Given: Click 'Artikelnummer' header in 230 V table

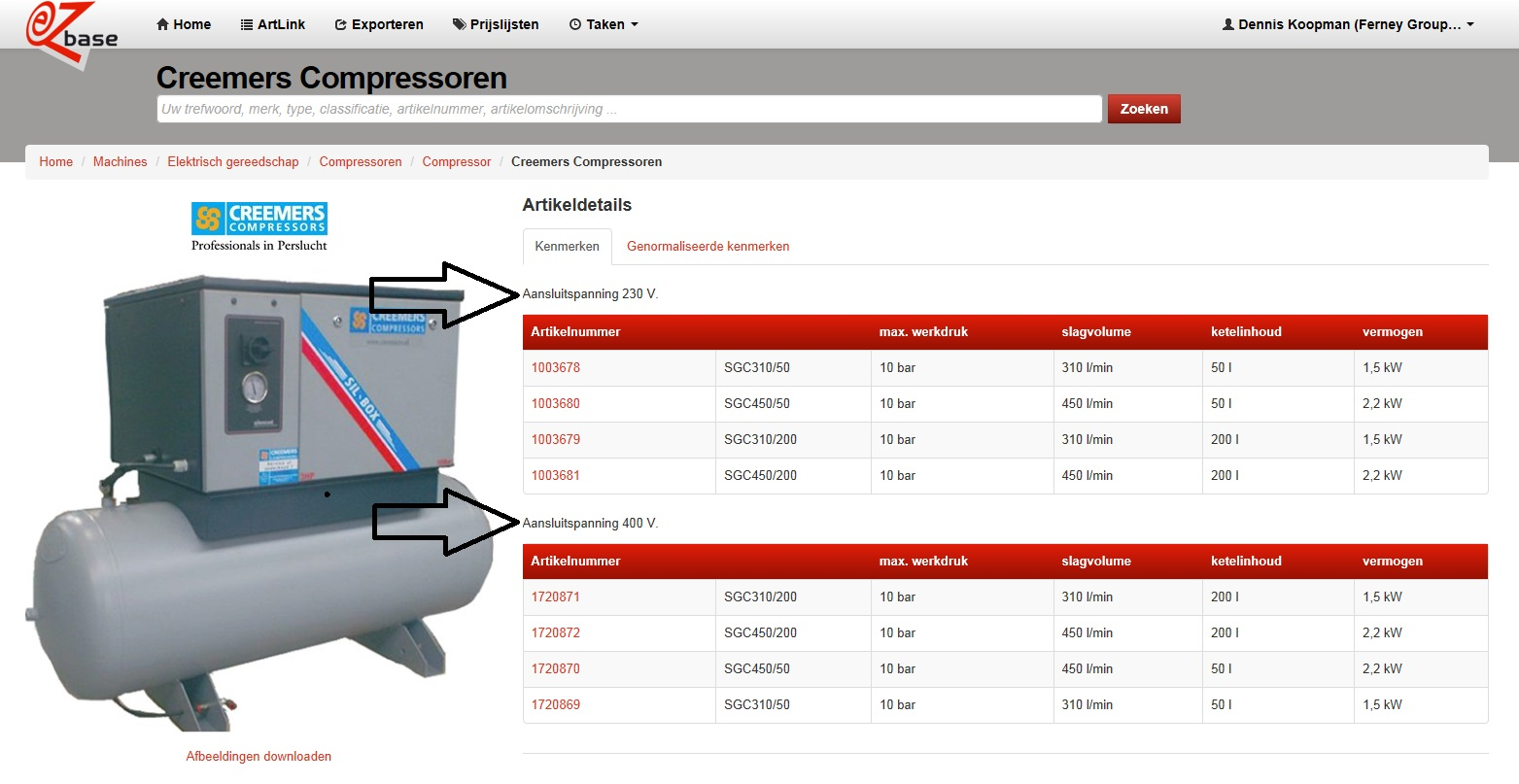Looking at the screenshot, I should 575,331.
